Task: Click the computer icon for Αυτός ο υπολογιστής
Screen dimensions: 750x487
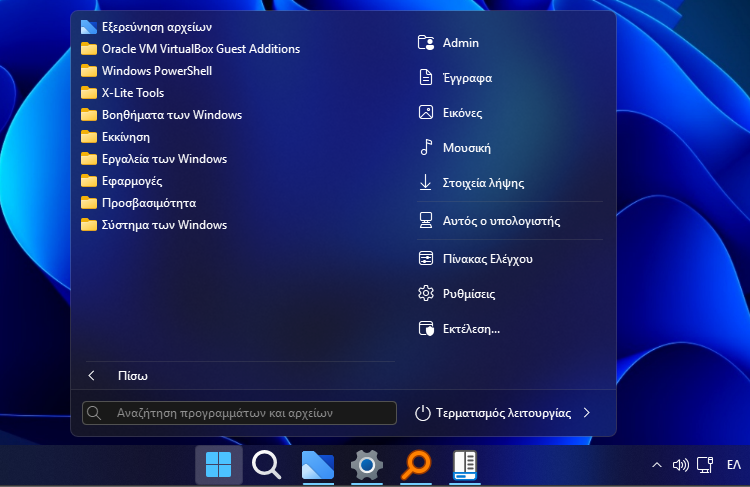Action: 426,220
